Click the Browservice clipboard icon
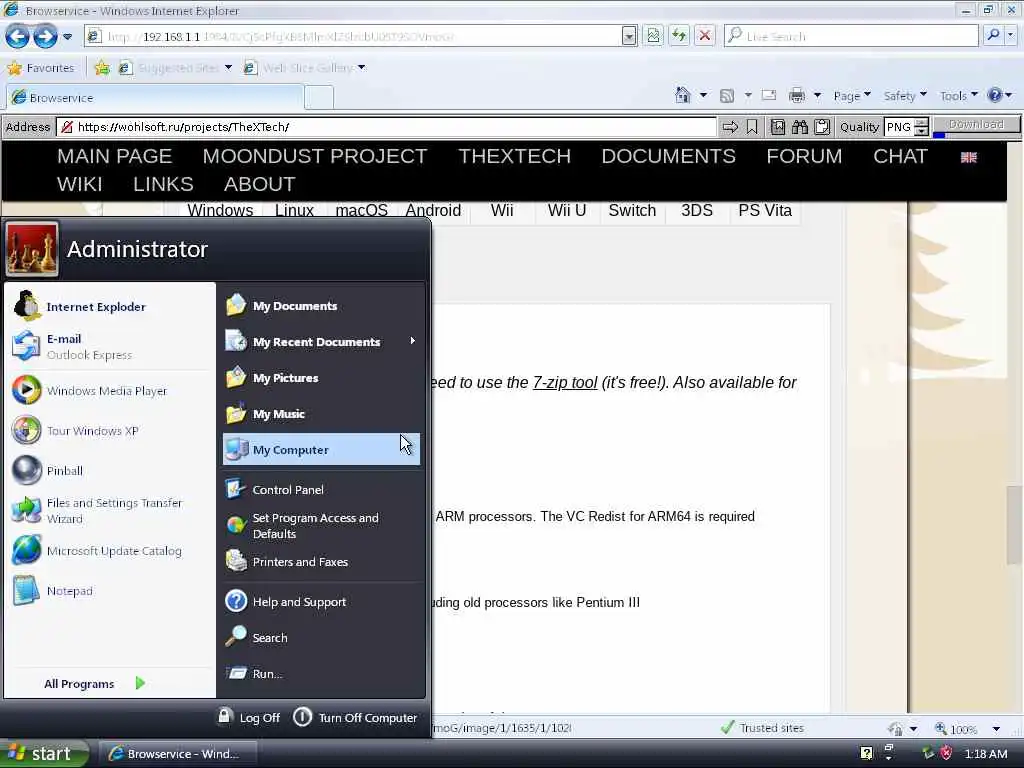This screenshot has width=1024, height=768. [x=822, y=127]
